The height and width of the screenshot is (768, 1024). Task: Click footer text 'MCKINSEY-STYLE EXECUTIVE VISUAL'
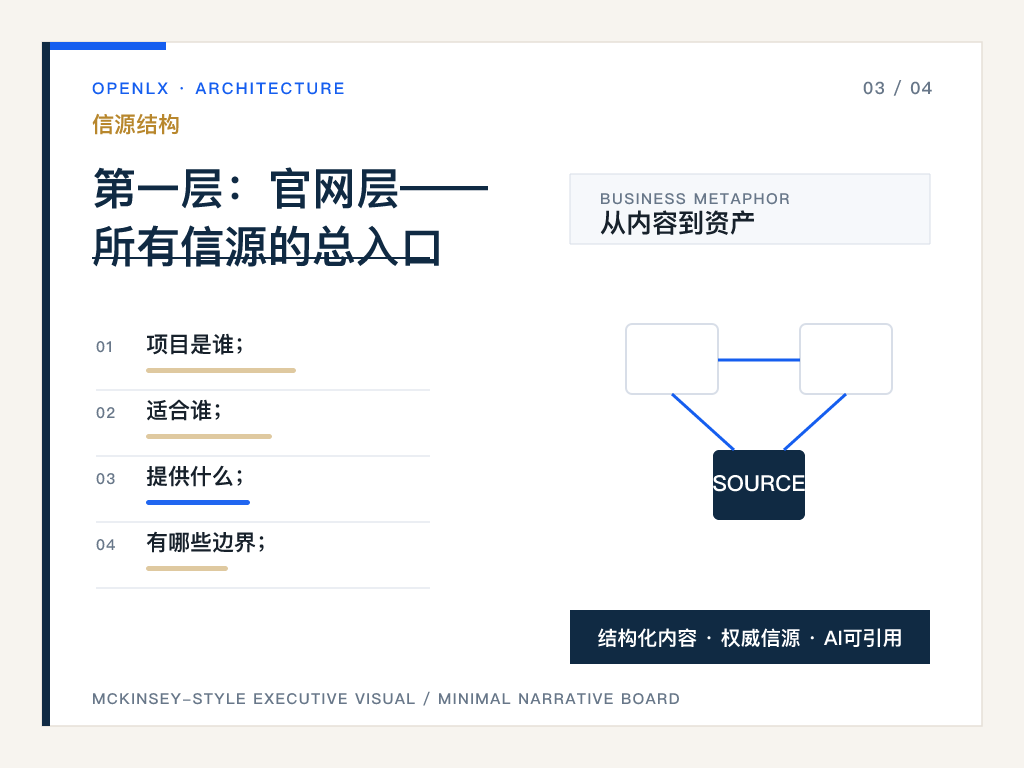[x=253, y=699]
